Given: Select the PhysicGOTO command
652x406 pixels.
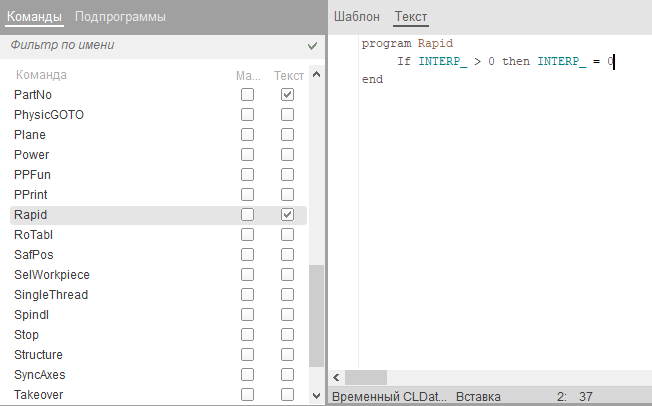Looking at the screenshot, I should pyautogui.click(x=49, y=115).
